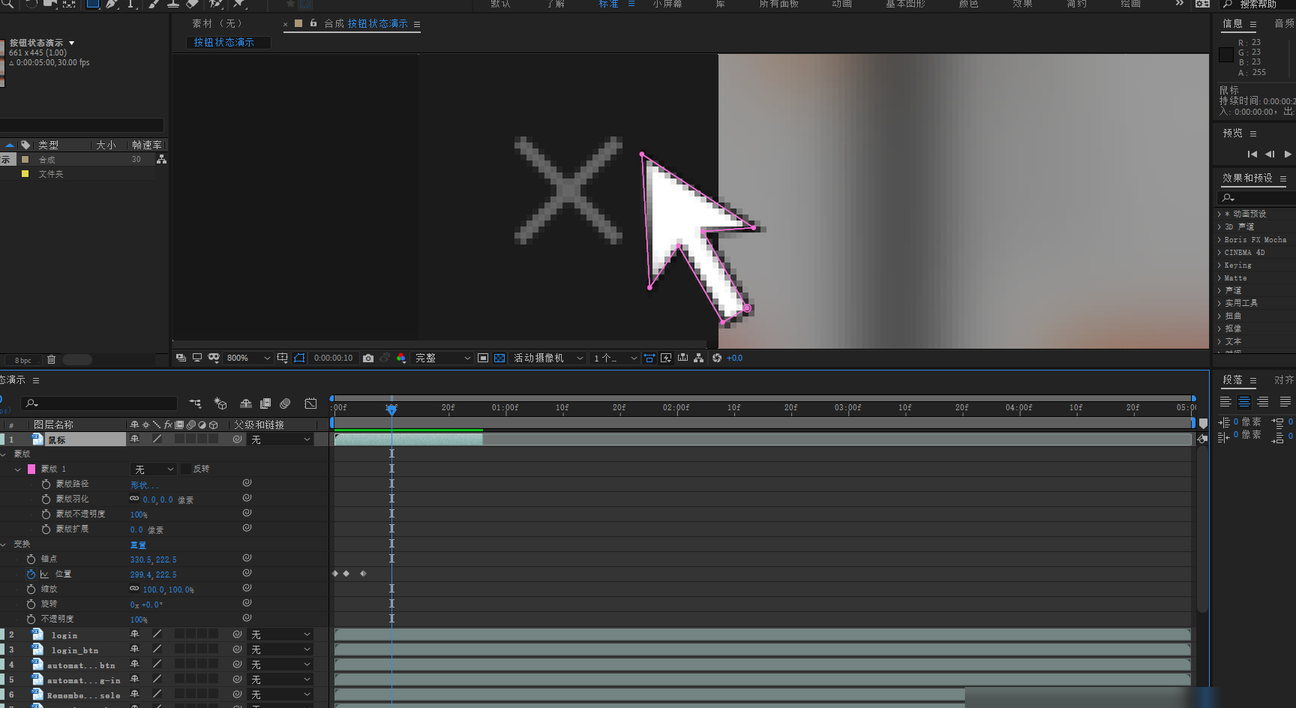Enable frame blending for timeline
Viewport: 1296px width, 708px height.
tap(265, 404)
